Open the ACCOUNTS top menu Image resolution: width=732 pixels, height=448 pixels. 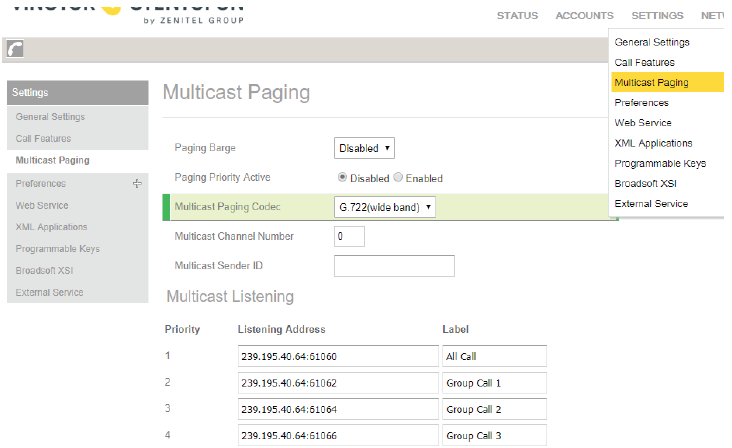pos(584,16)
